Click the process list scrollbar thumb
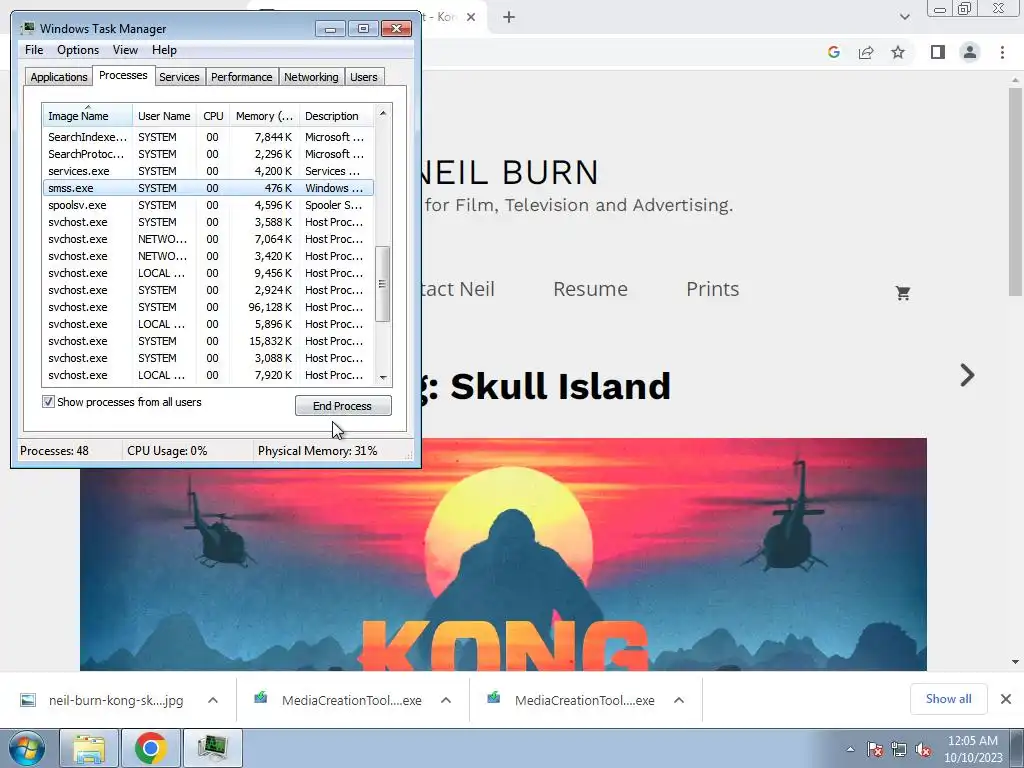Screen dimensions: 1024x768 (x=383, y=284)
